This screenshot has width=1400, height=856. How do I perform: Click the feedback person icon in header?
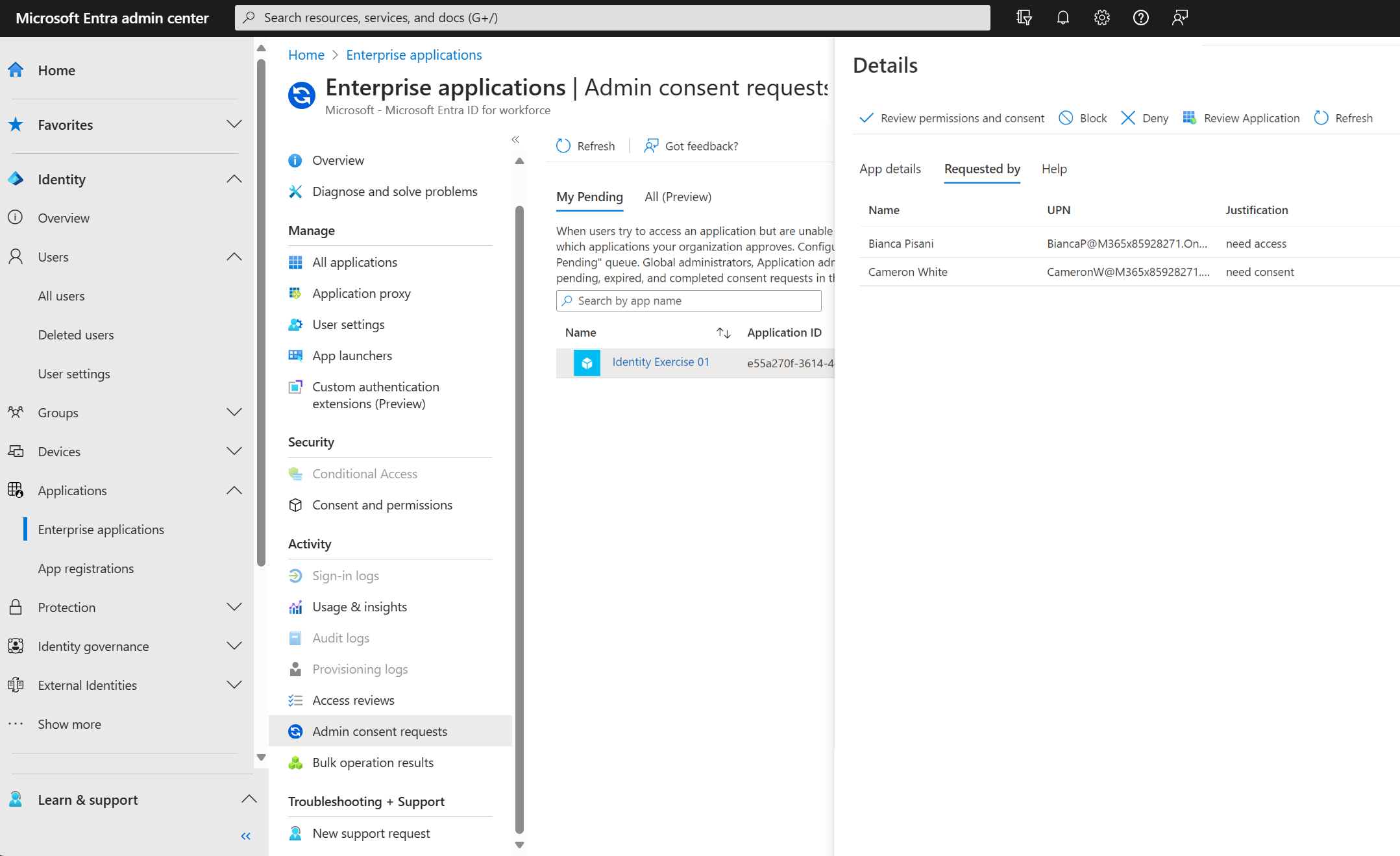(1179, 18)
